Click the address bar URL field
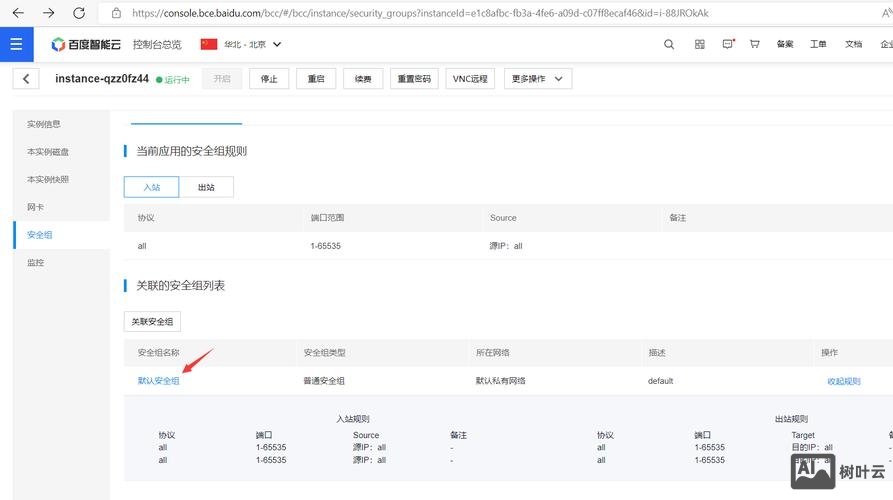 420,13
